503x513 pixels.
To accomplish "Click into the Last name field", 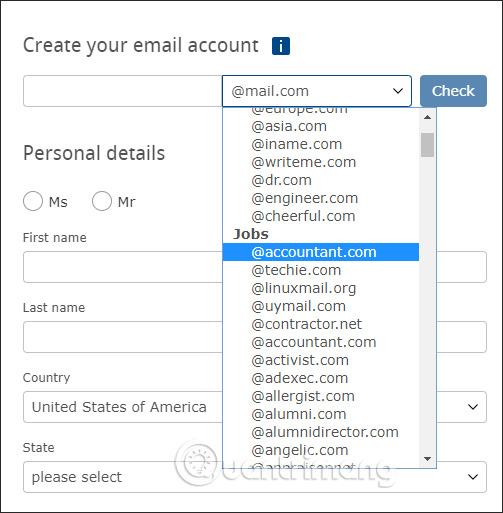I will [123, 337].
